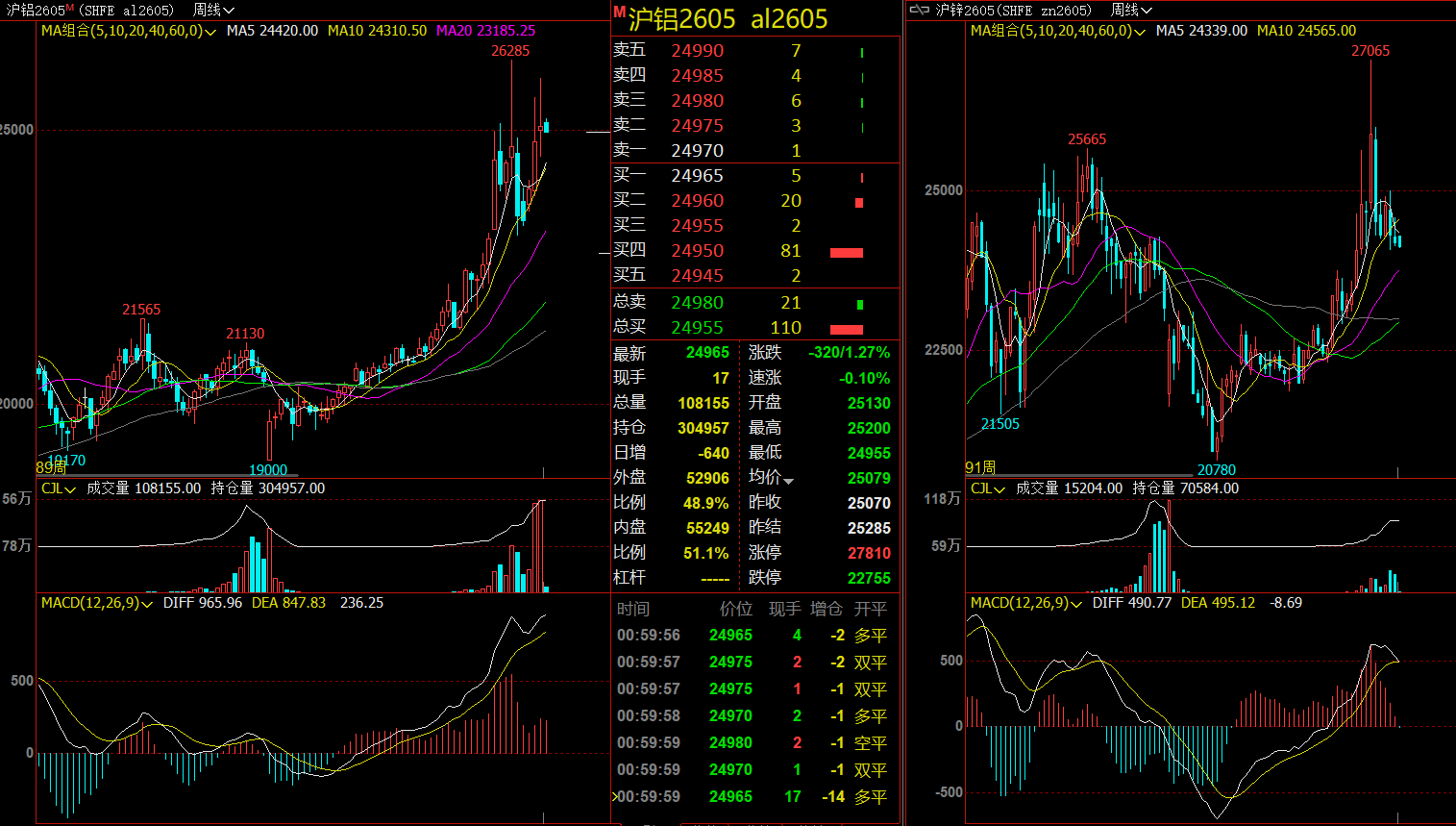
Task: Open the 周线 period dropdown on zinc chart
Action: (x=1131, y=10)
